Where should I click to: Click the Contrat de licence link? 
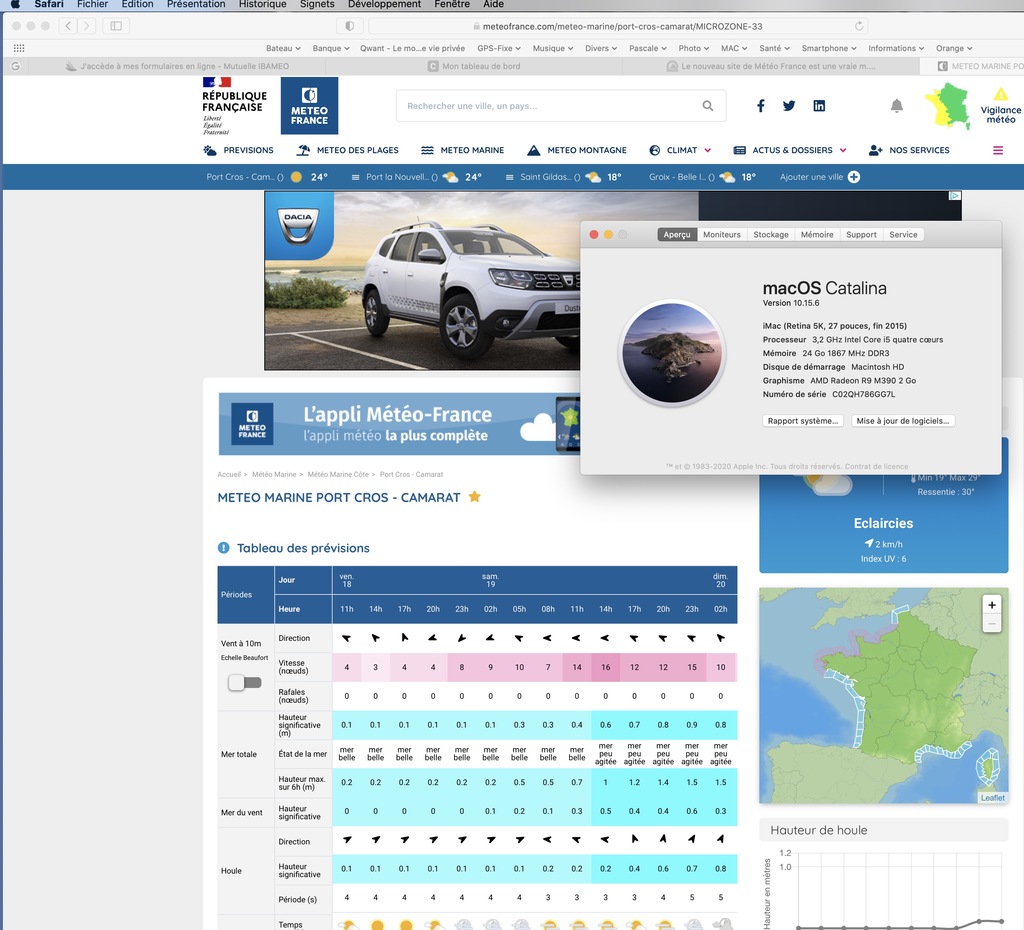[x=876, y=466]
